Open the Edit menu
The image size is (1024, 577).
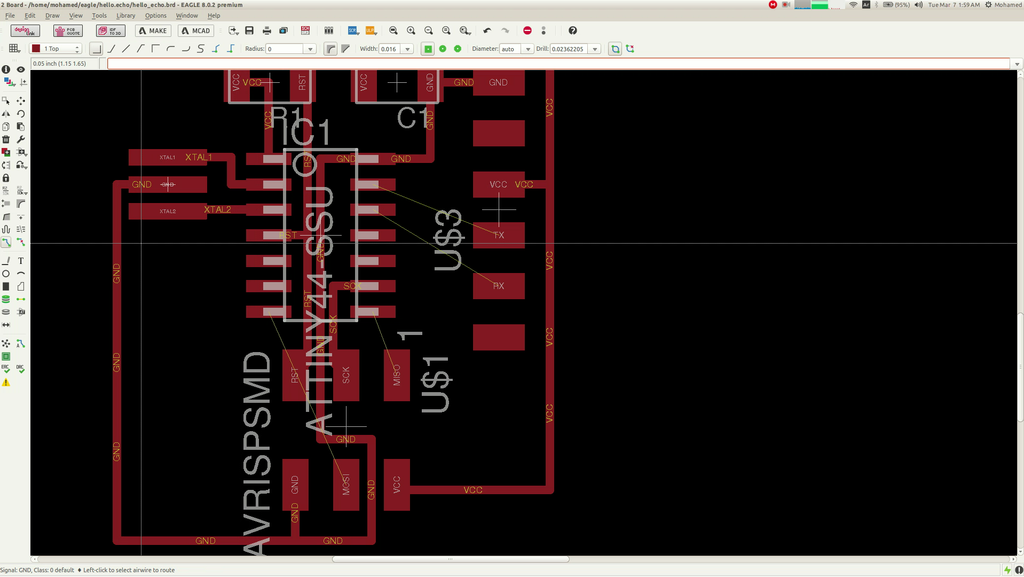point(30,16)
